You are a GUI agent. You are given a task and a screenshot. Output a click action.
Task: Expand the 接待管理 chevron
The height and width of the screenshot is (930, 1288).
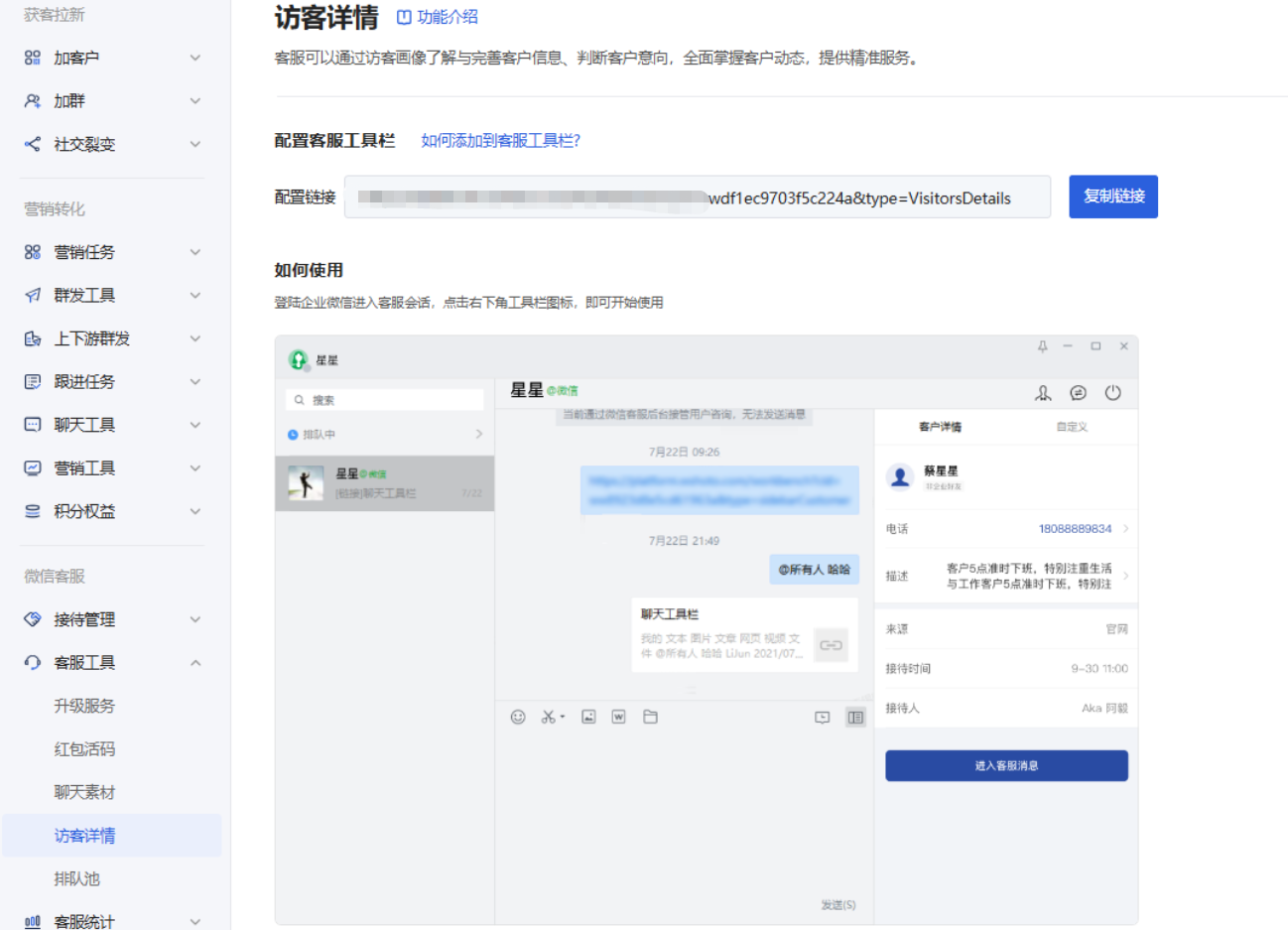(195, 619)
